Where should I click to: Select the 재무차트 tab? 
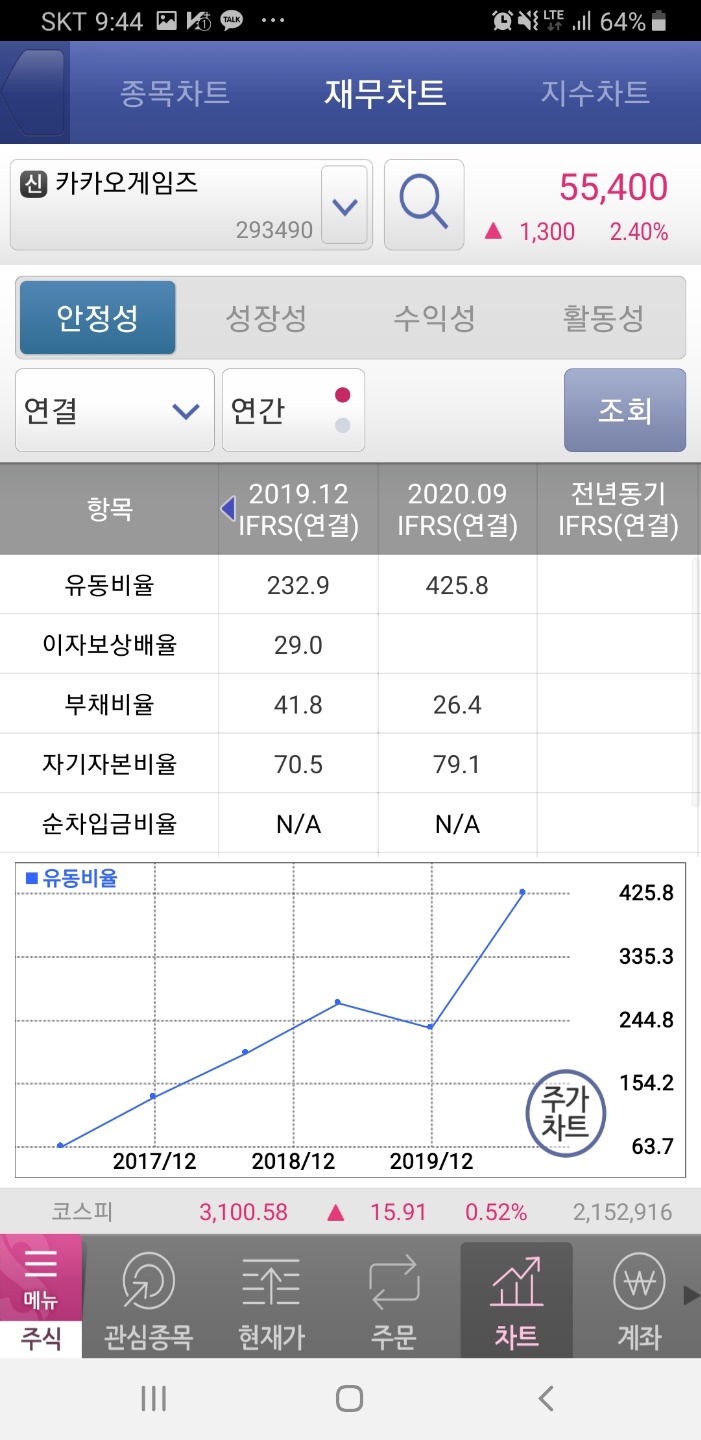pyautogui.click(x=385, y=93)
